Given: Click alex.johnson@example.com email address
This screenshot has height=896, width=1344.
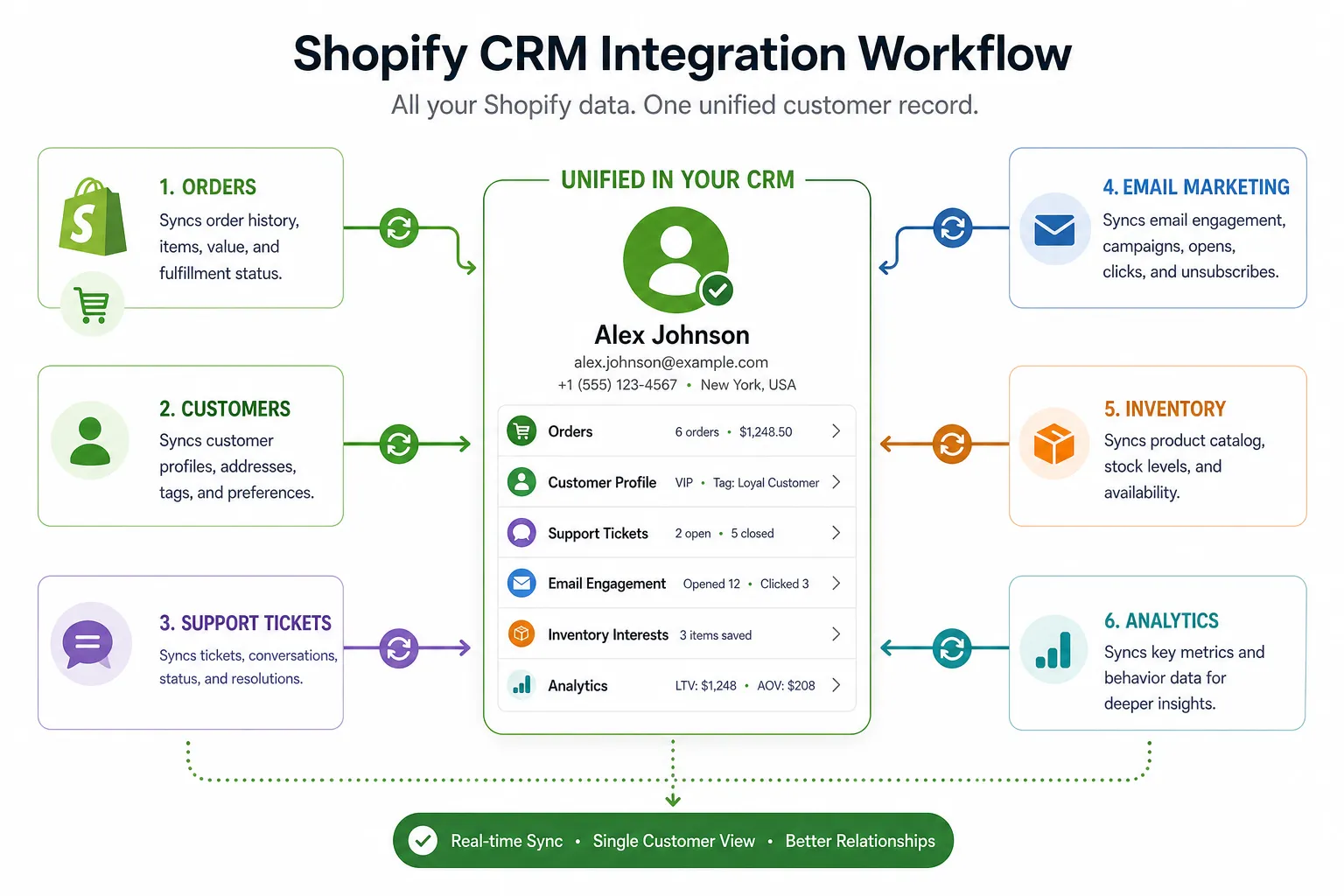Looking at the screenshot, I should click(x=671, y=362).
